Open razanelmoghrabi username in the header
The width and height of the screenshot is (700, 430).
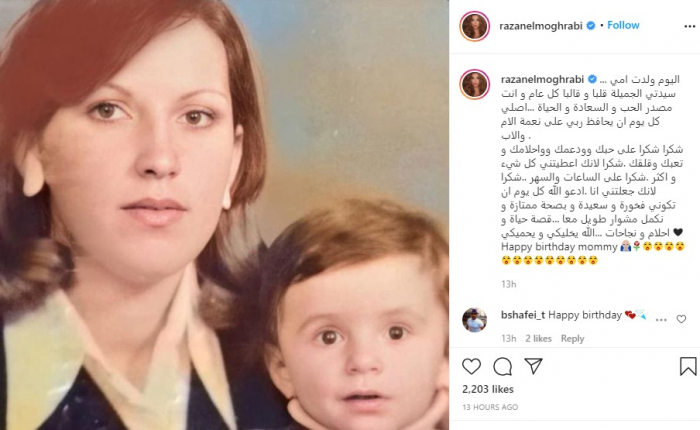541,26
